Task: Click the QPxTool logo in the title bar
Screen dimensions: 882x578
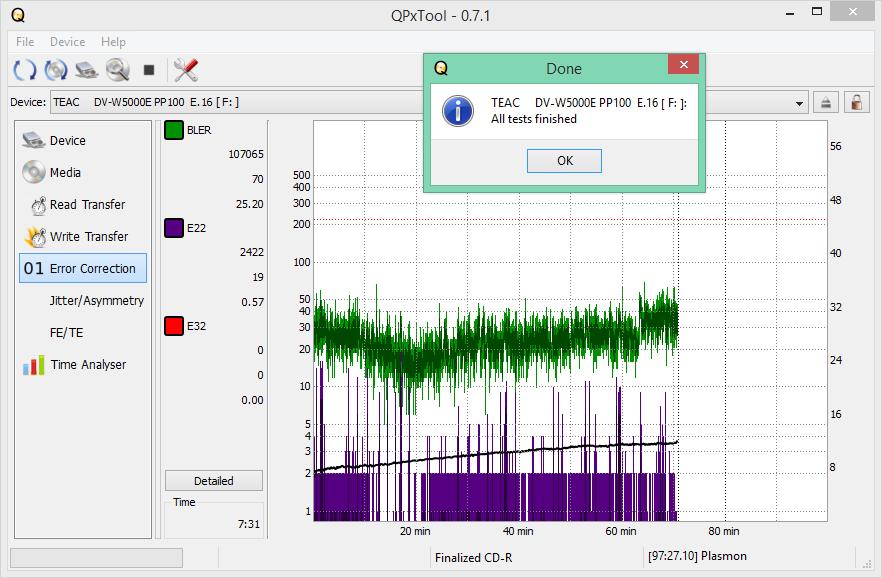Action: point(18,15)
